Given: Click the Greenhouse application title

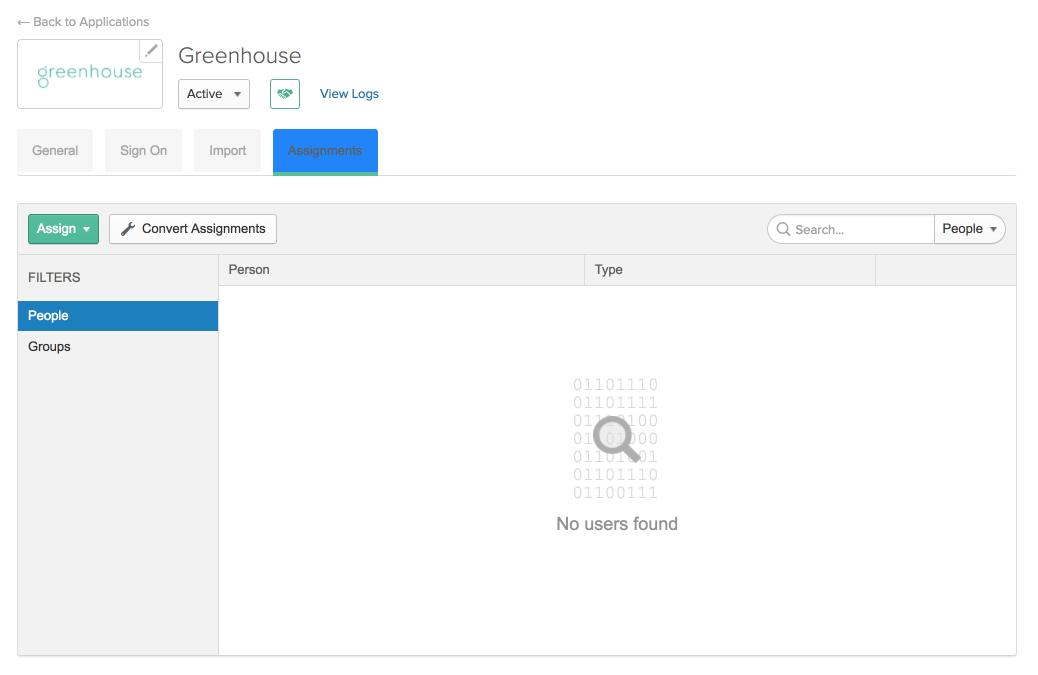Looking at the screenshot, I should (x=240, y=56).
